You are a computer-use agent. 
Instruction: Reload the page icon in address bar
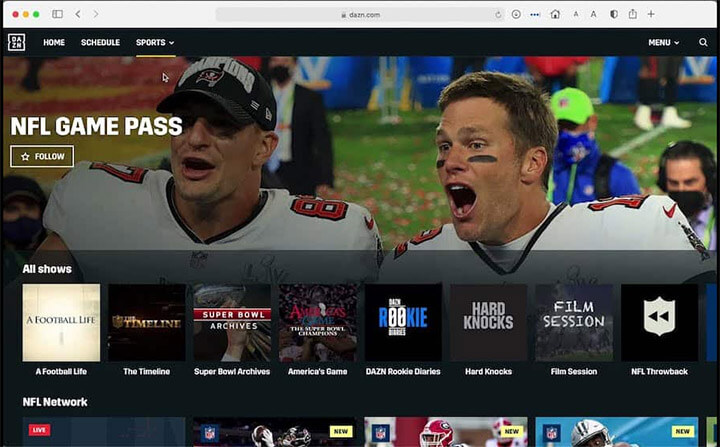pos(498,15)
